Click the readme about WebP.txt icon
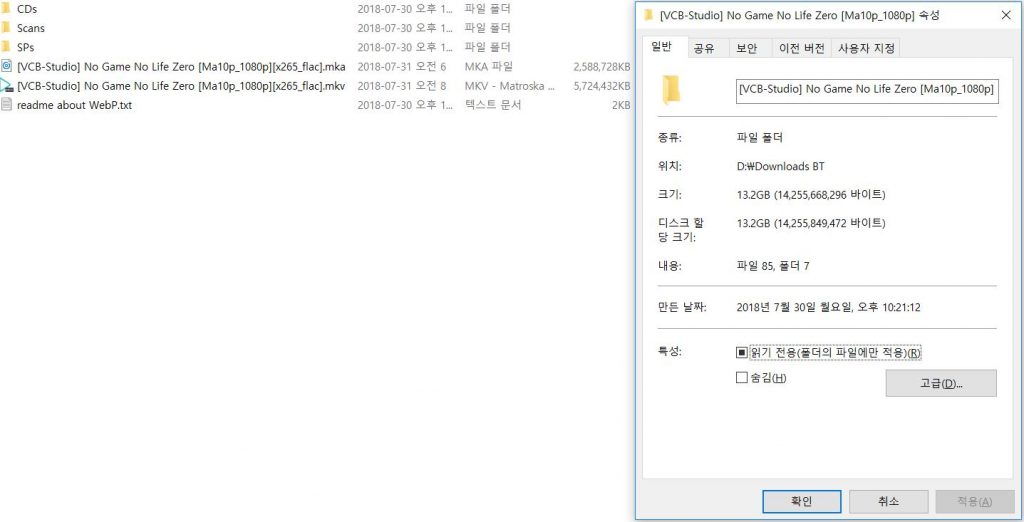The image size is (1024, 522). point(7,105)
